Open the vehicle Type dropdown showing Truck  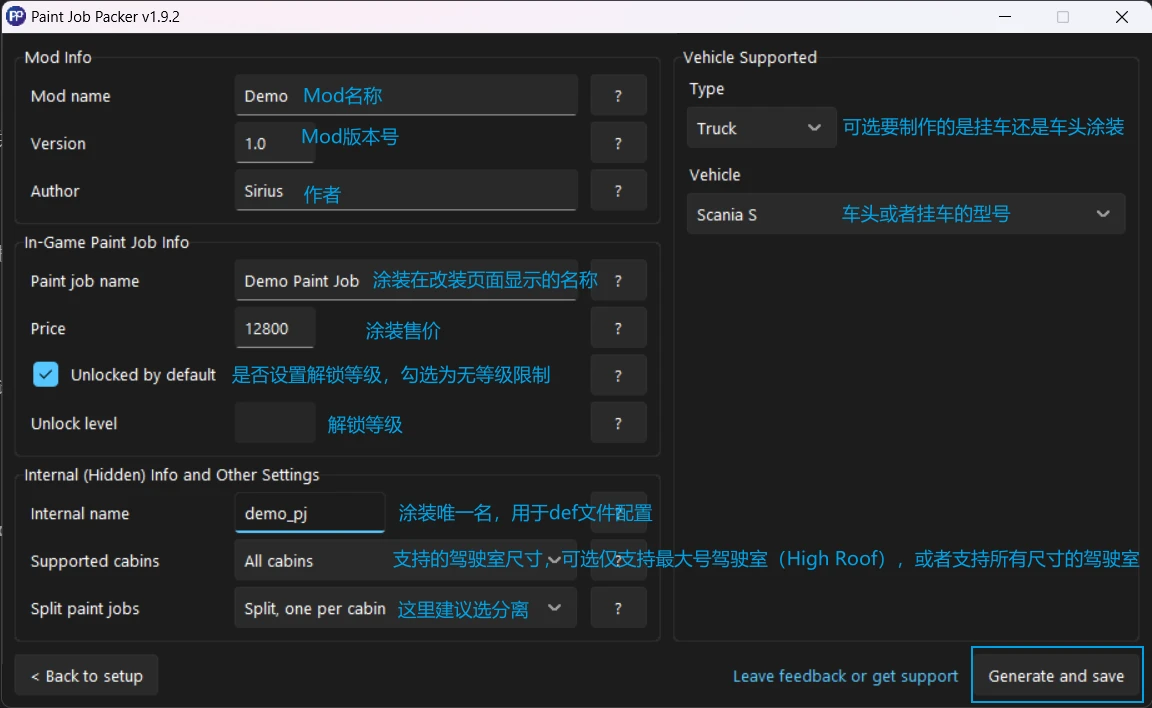761,128
